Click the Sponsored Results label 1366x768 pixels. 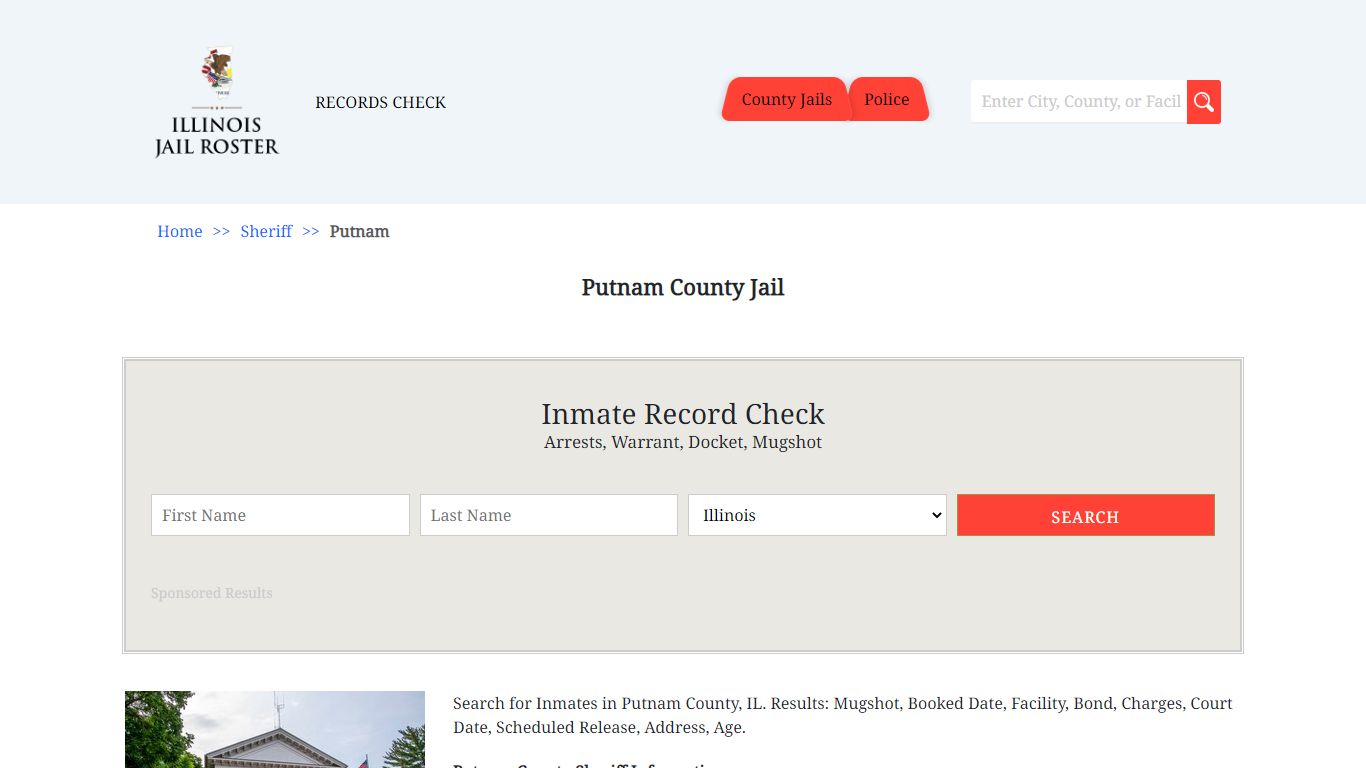212,593
